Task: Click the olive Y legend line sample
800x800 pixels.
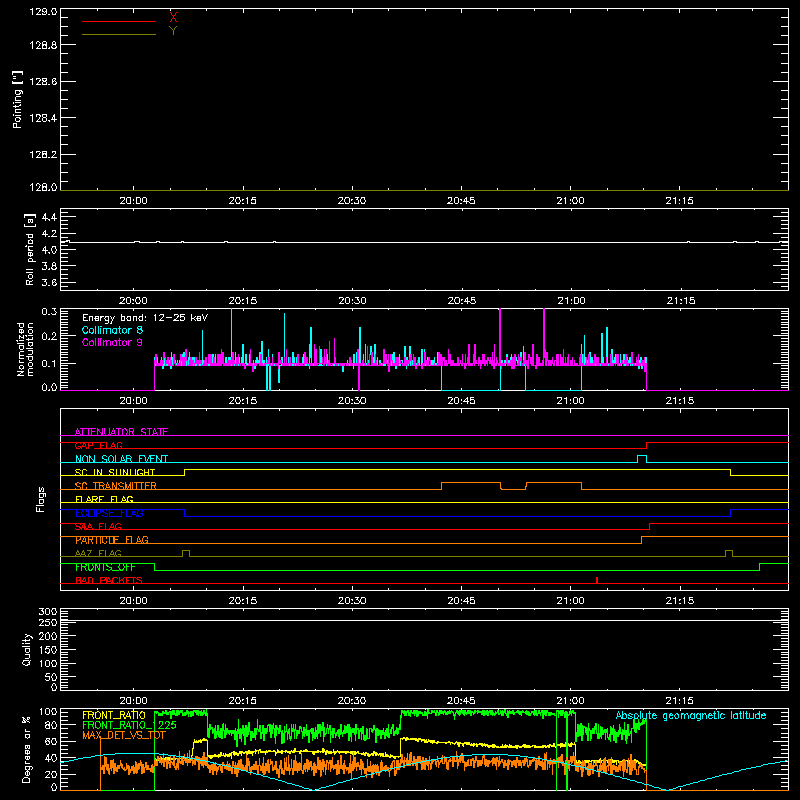Action: pyautogui.click(x=119, y=35)
